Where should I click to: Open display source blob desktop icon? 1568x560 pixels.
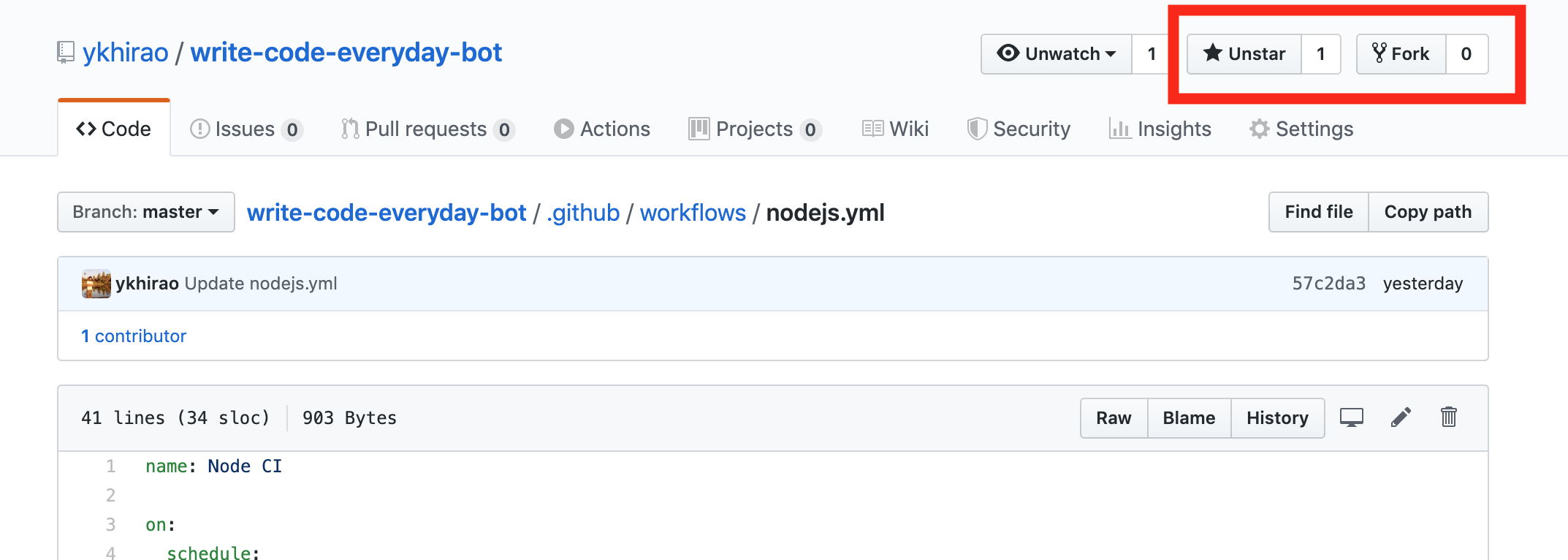pos(1351,417)
